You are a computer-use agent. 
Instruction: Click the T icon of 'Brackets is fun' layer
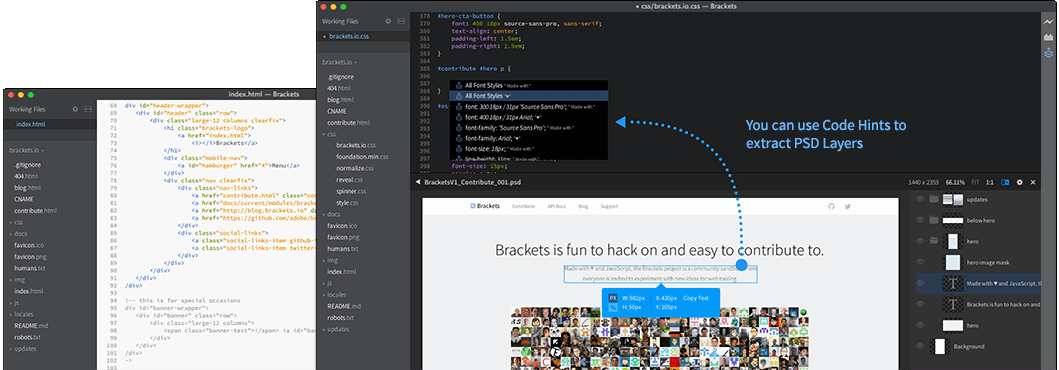(953, 305)
